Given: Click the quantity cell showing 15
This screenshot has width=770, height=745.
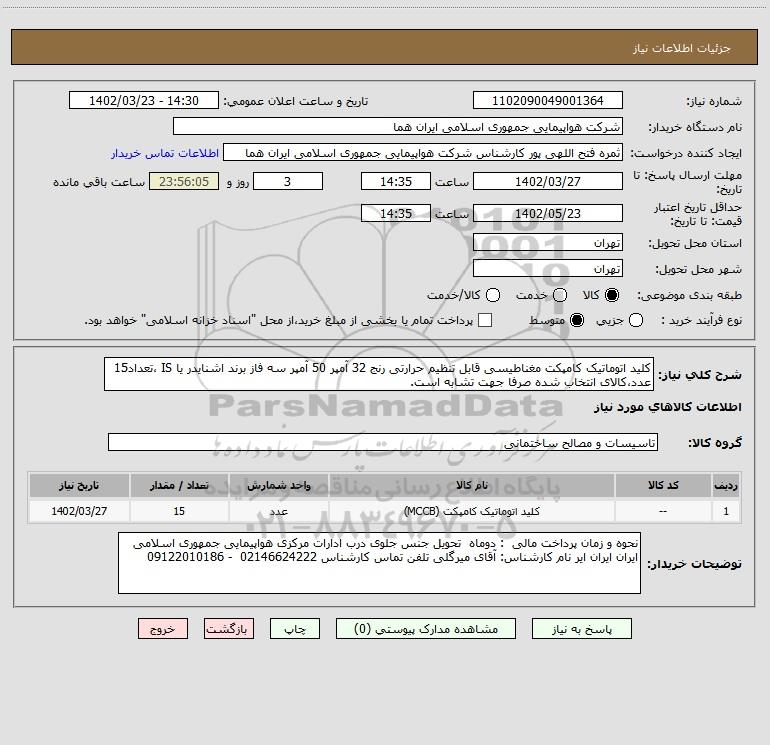Looking at the screenshot, I should coord(179,511).
